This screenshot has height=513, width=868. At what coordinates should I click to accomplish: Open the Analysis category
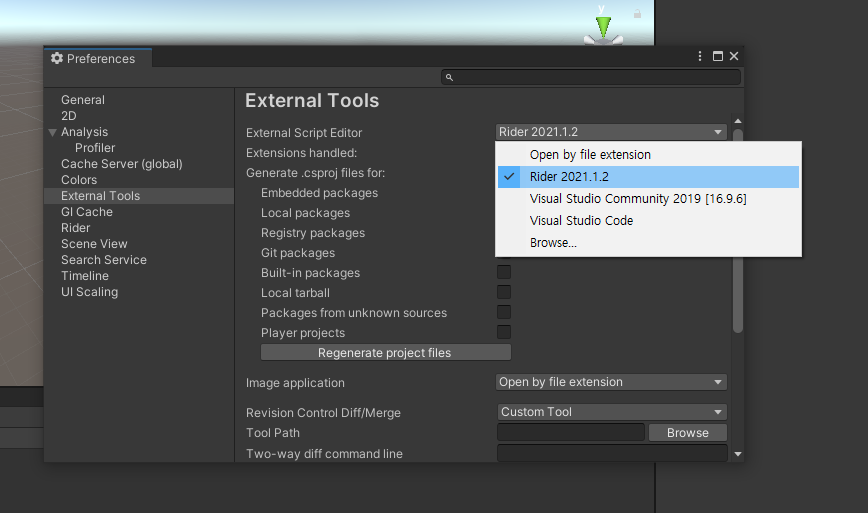[x=84, y=132]
